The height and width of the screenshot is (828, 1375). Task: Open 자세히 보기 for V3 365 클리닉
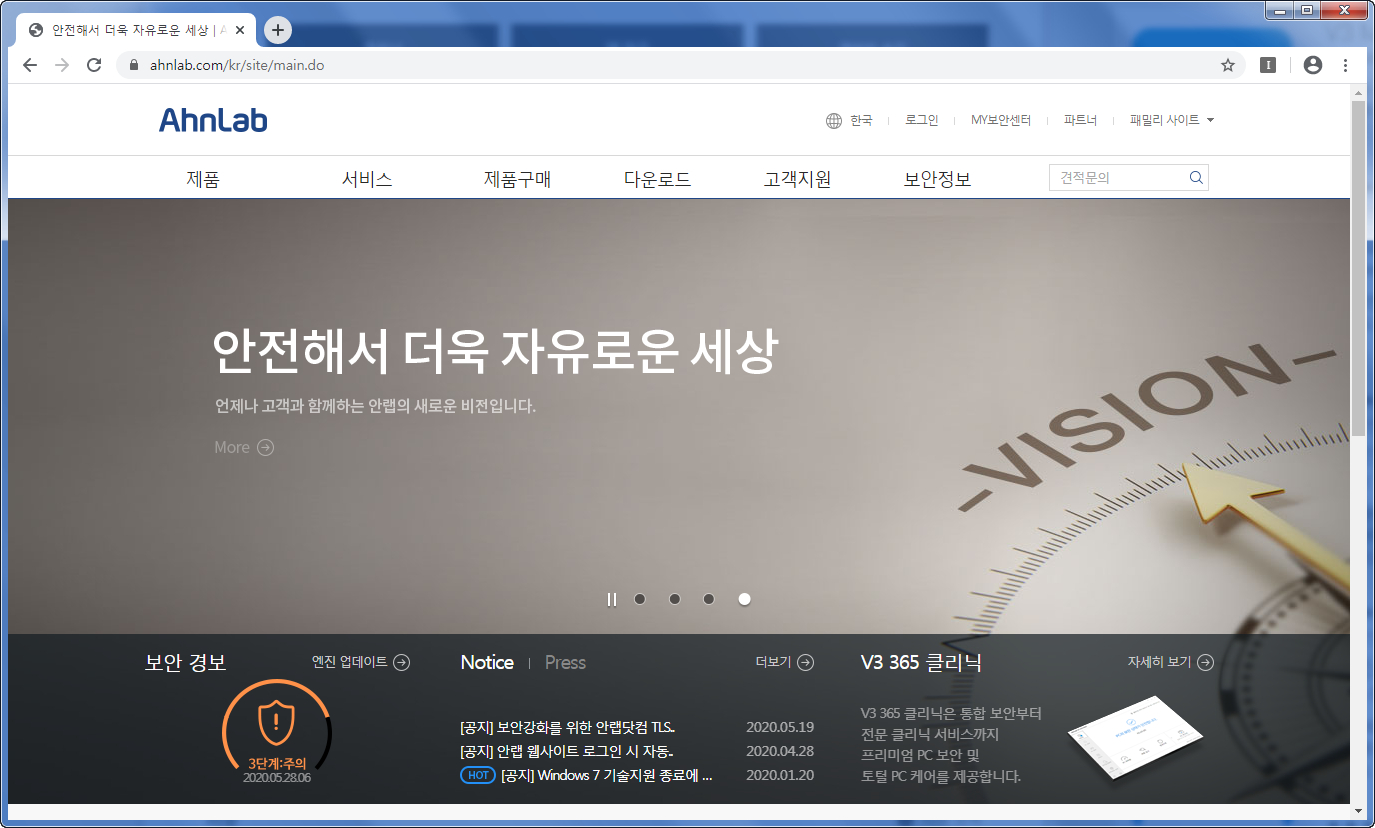point(1171,662)
